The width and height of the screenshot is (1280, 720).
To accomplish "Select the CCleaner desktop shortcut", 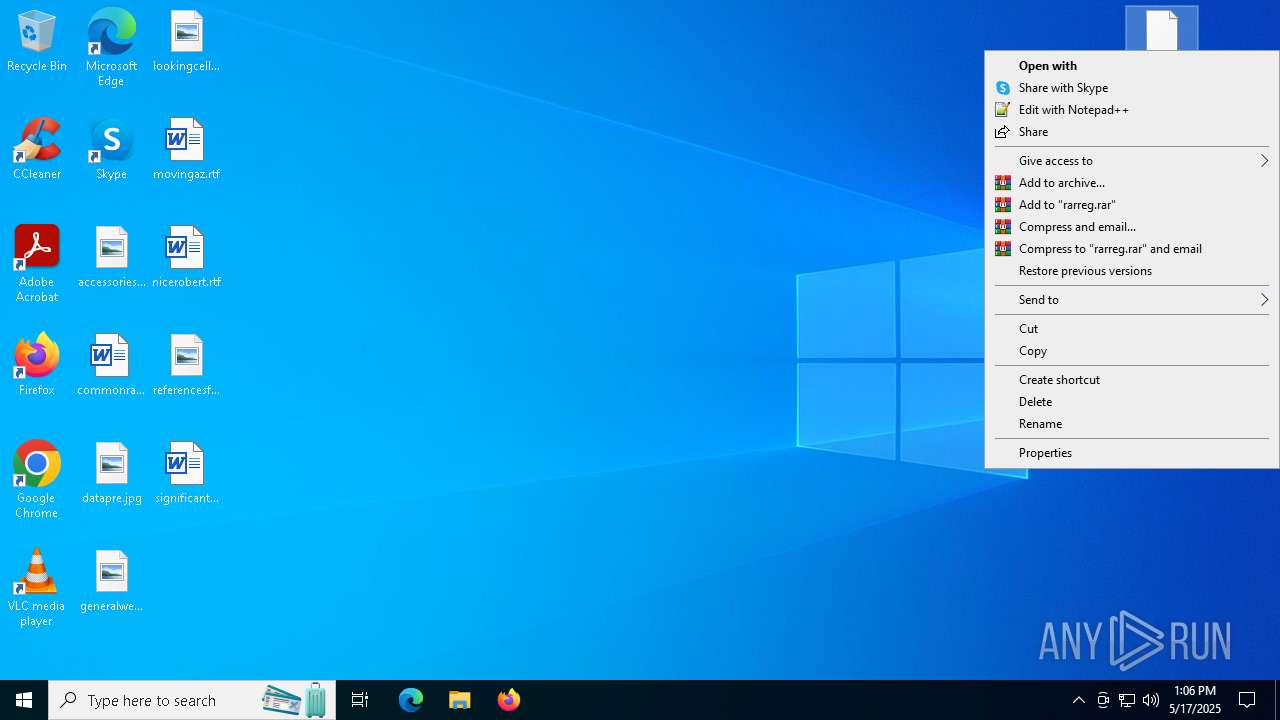I will point(37,150).
